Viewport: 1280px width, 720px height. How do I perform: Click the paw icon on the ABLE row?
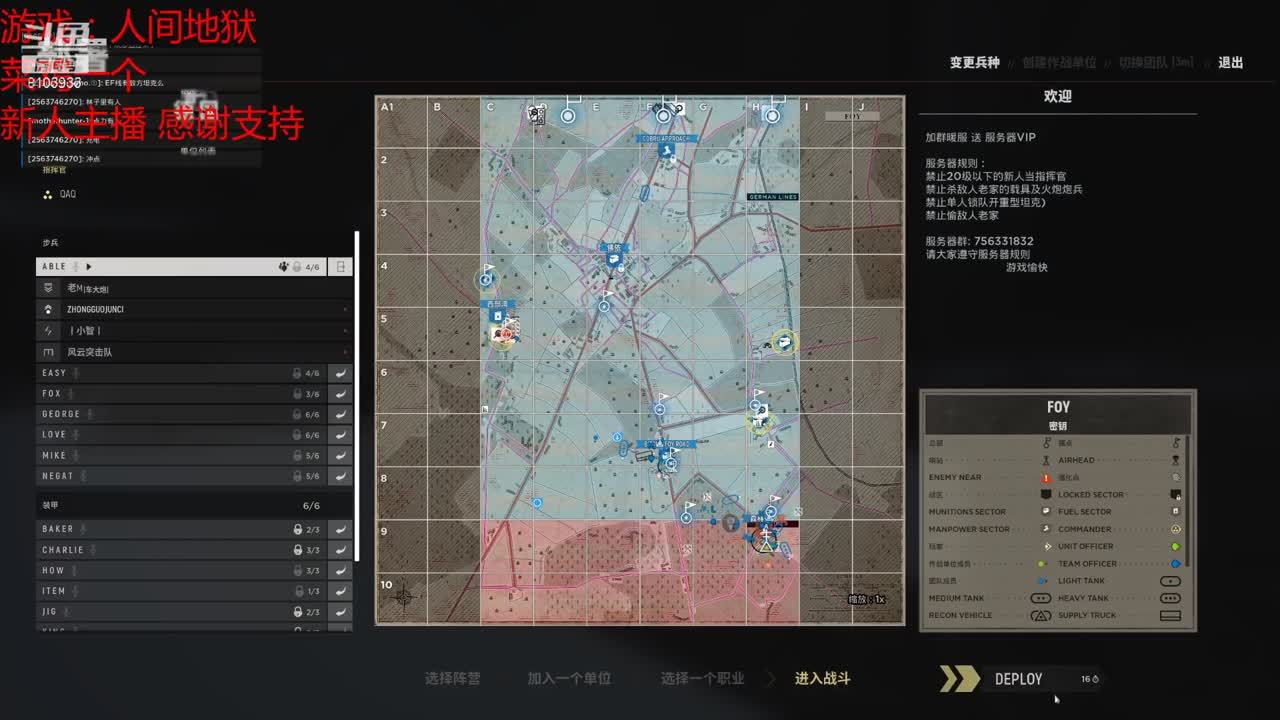coord(284,267)
